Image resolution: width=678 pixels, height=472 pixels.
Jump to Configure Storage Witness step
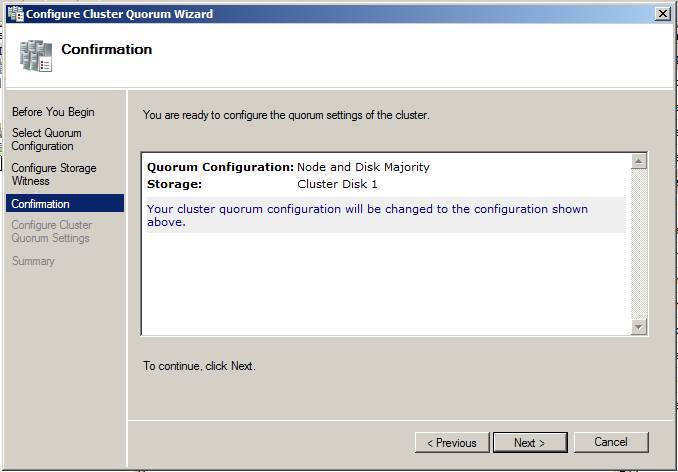(54, 174)
